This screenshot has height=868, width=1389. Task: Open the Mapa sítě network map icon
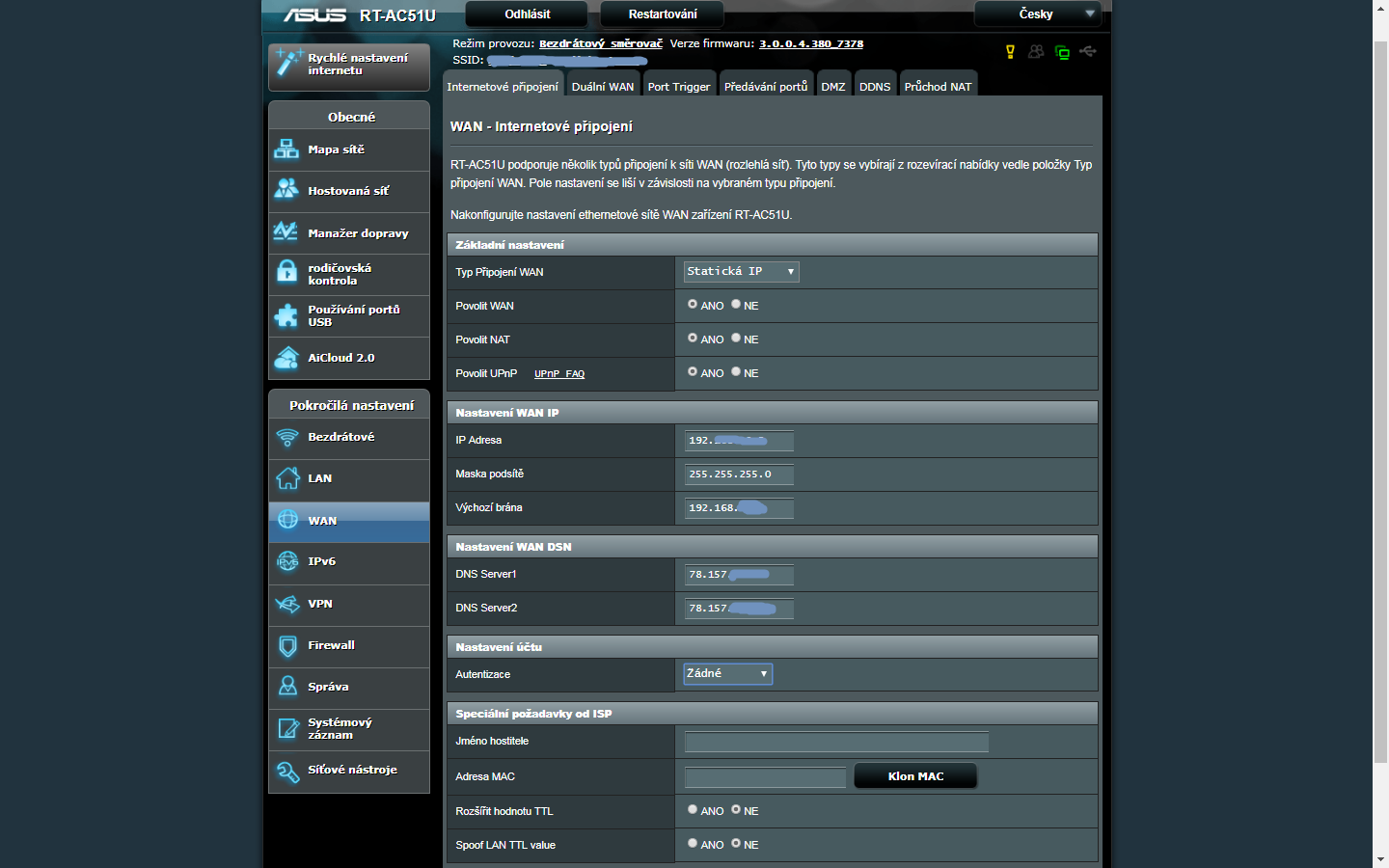point(286,149)
